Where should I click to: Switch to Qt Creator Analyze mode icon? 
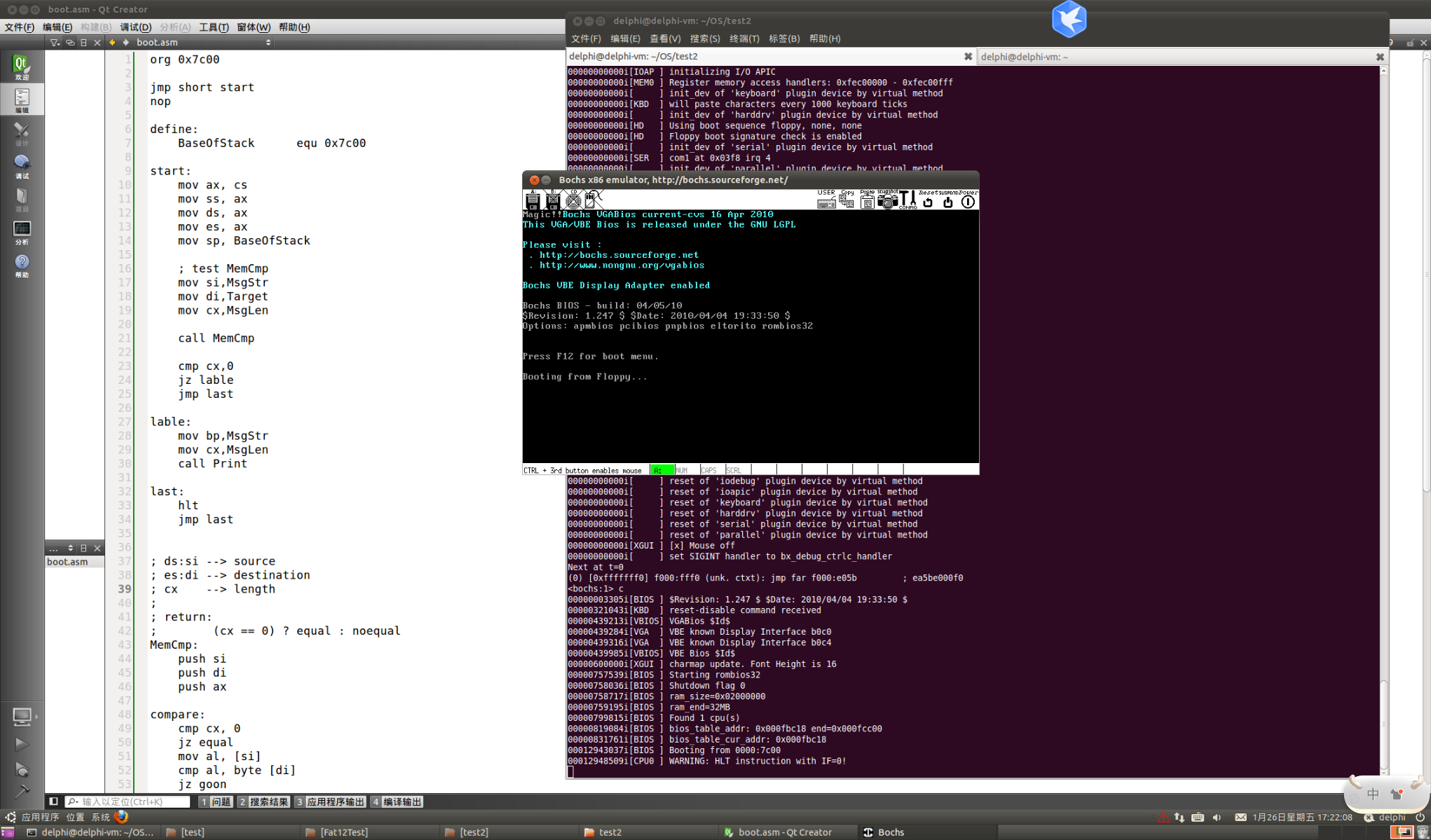click(22, 233)
